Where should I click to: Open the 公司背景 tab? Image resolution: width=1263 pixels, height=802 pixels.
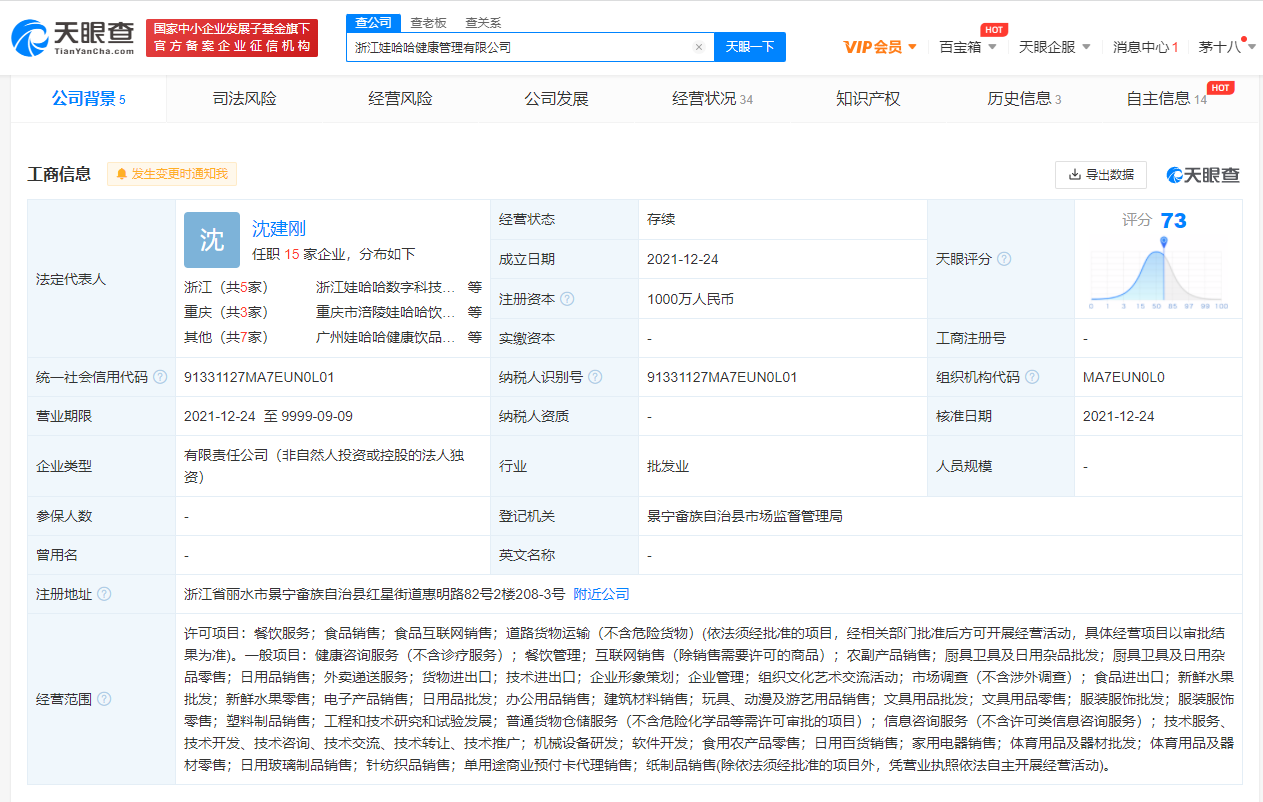click(88, 99)
